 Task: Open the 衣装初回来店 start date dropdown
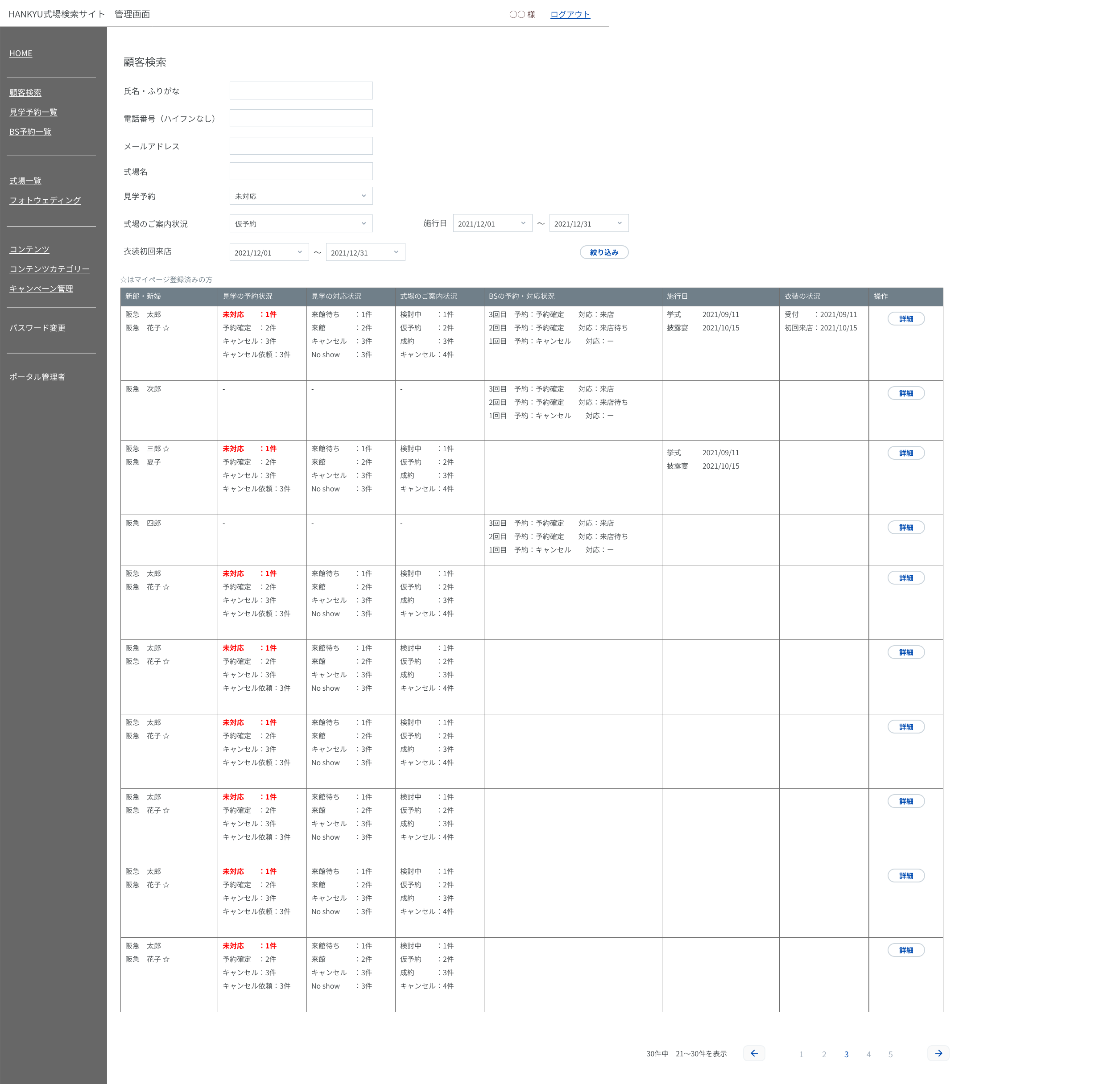click(x=269, y=252)
